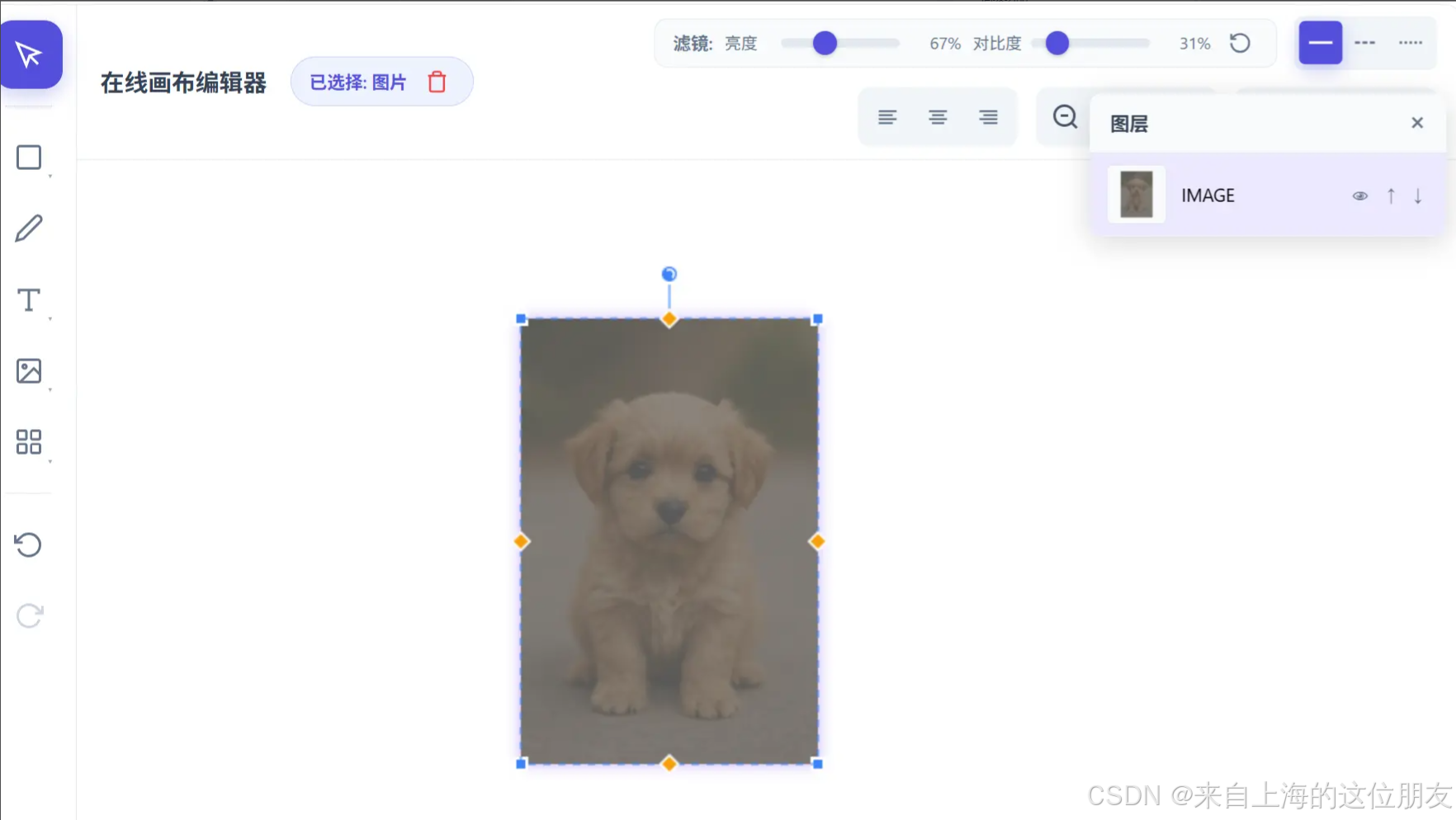Click the Undo icon
This screenshot has width=1456, height=820.
(30, 544)
